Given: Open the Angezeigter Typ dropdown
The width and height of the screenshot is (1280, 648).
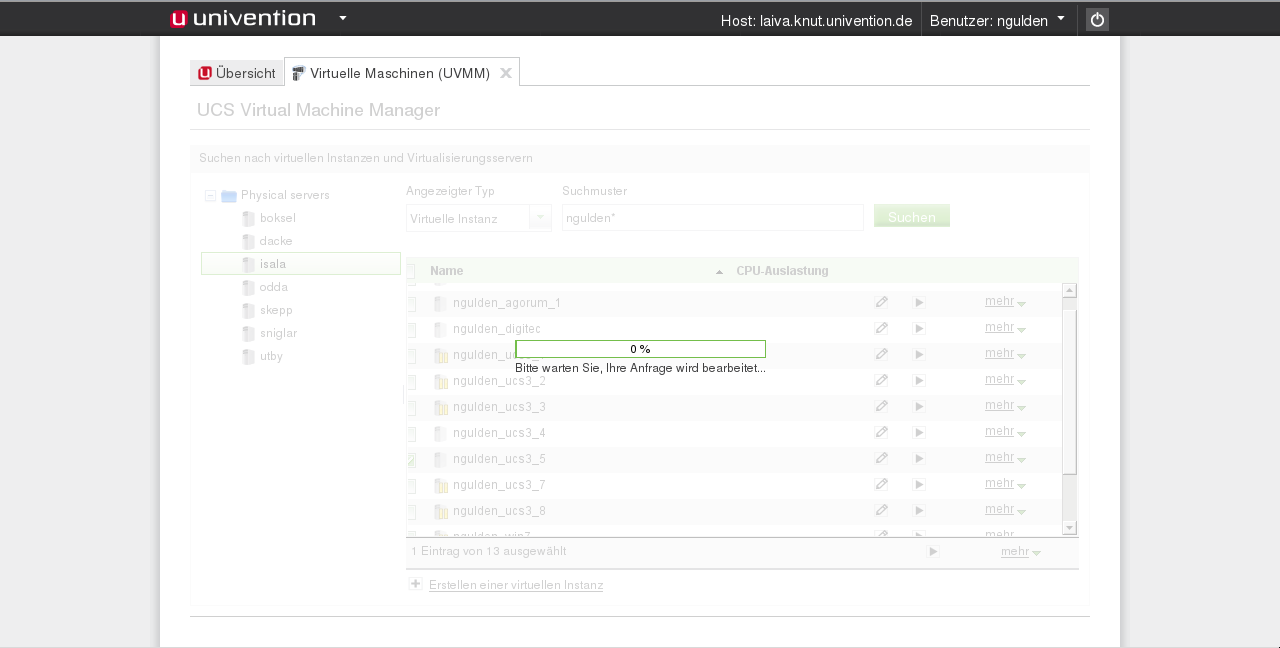Looking at the screenshot, I should [539, 218].
